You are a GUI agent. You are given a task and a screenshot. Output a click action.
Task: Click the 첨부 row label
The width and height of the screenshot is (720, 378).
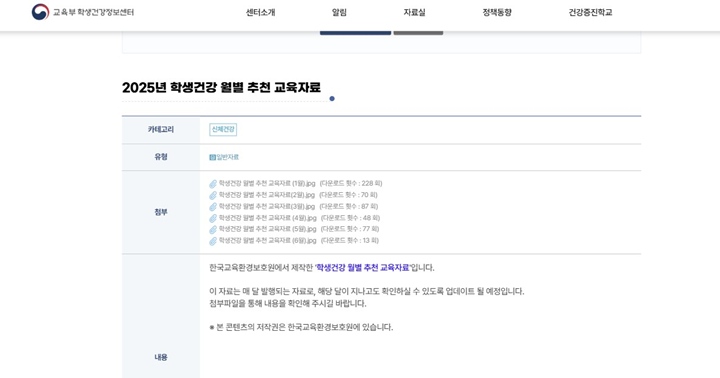161,212
